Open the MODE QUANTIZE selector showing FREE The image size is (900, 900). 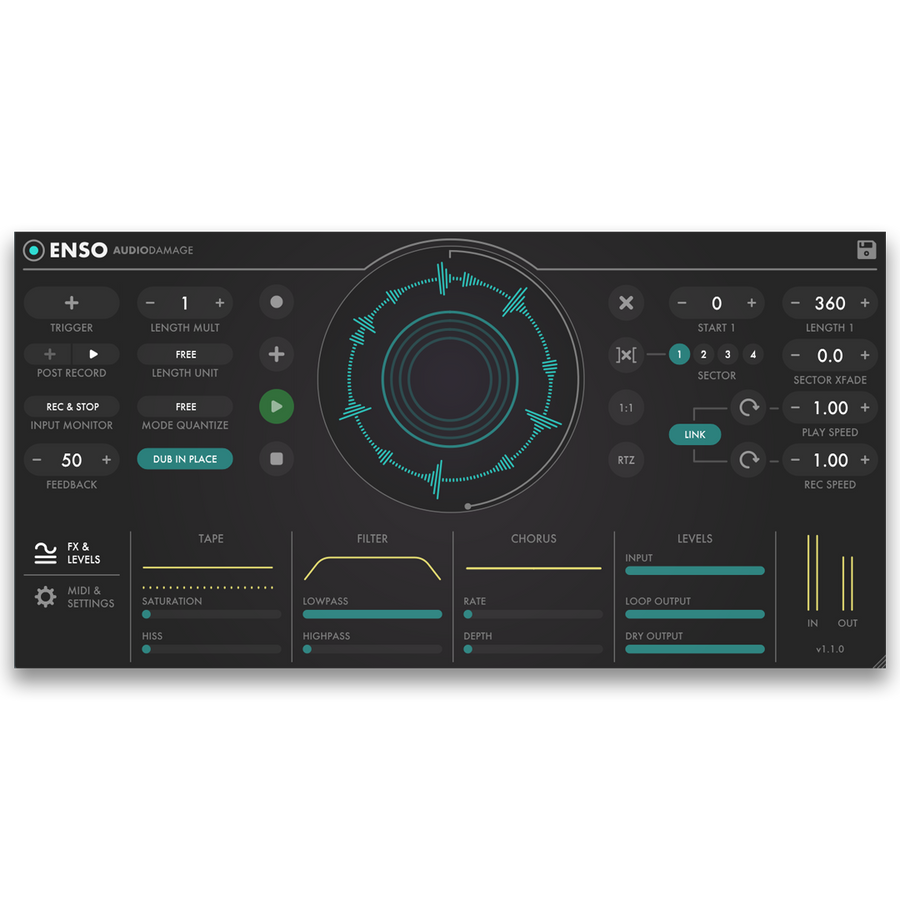pos(184,406)
